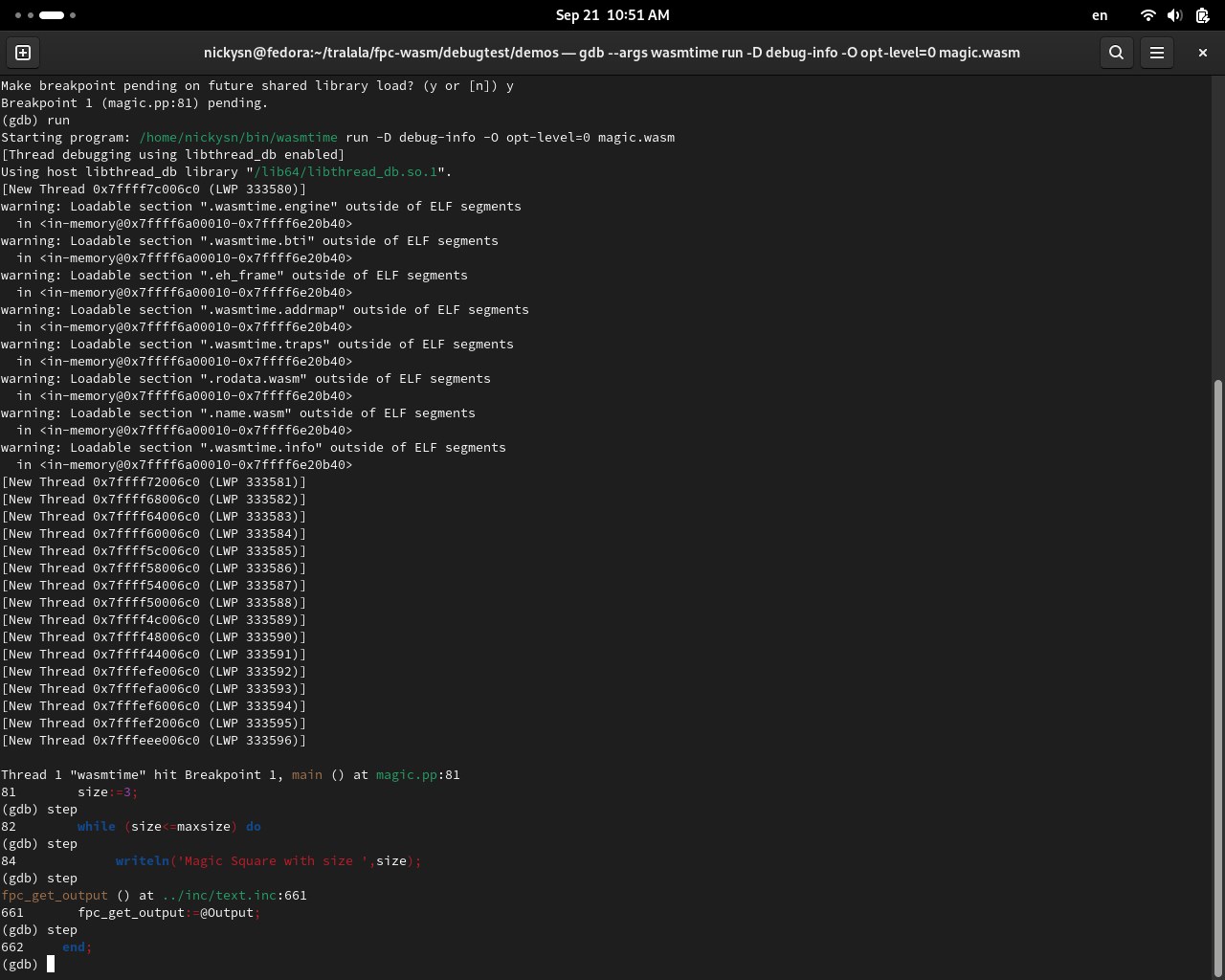Click the New Thread LWP 333588 line
The image size is (1225, 980).
[x=154, y=602]
